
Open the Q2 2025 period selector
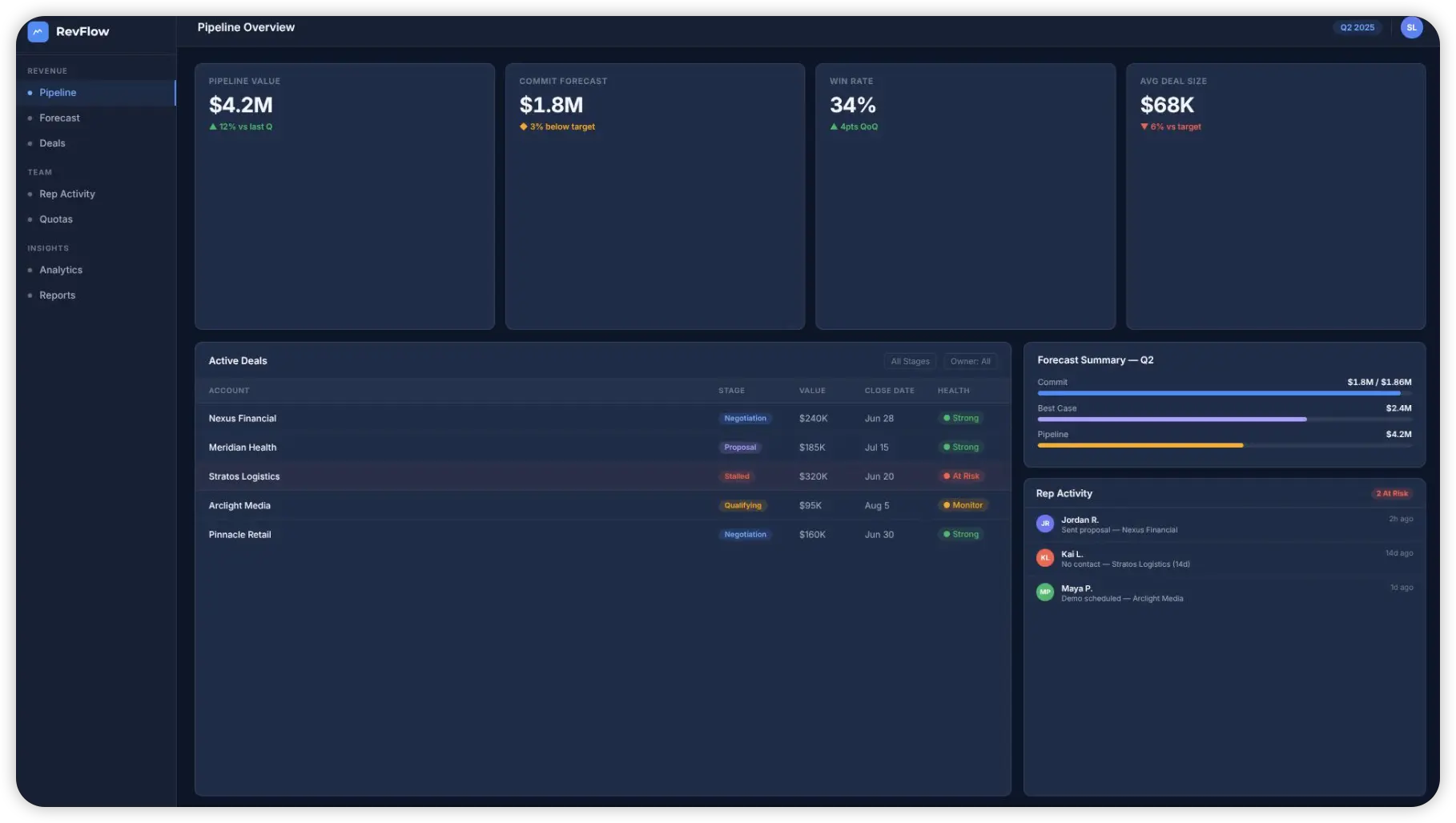point(1357,27)
